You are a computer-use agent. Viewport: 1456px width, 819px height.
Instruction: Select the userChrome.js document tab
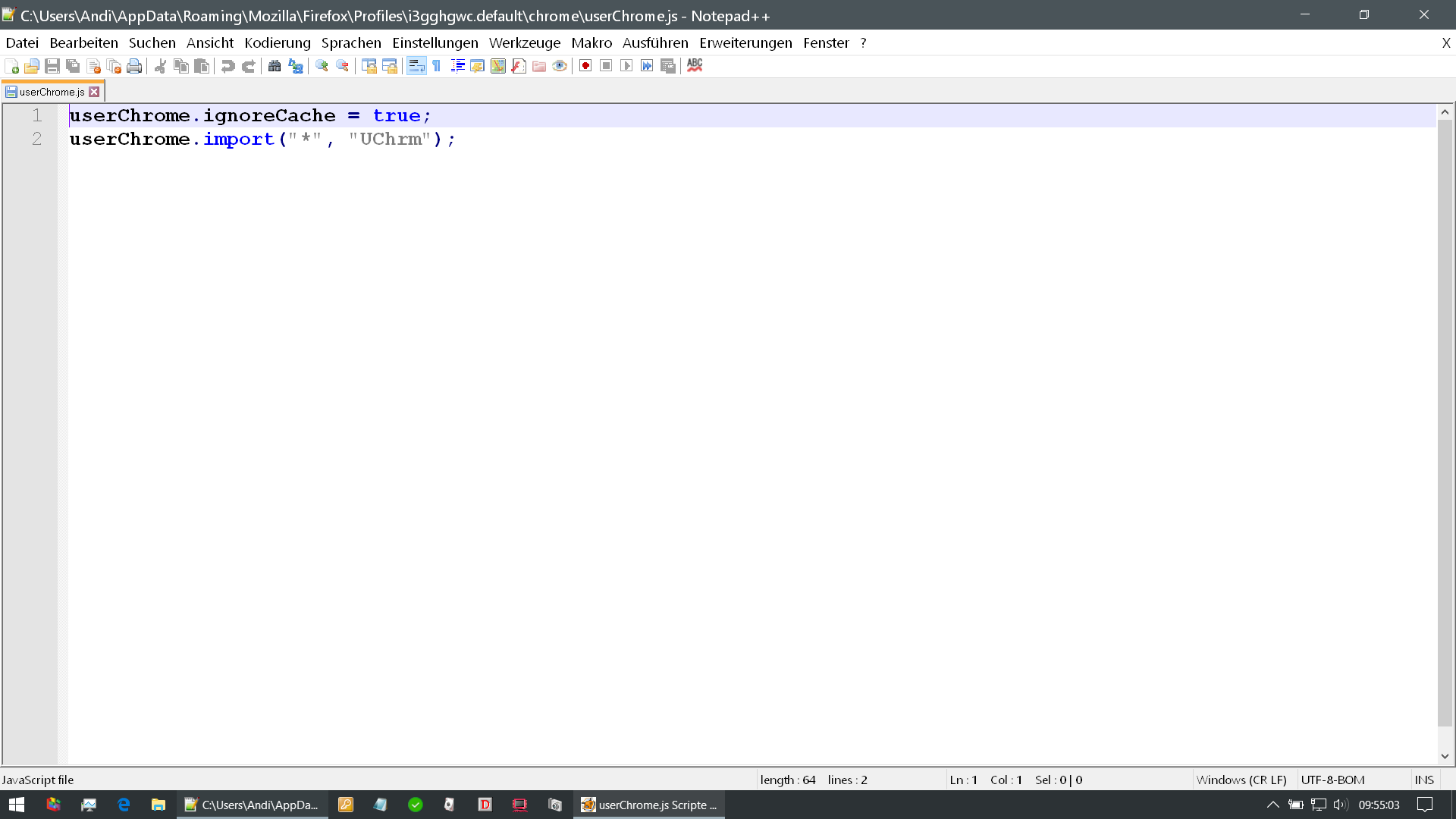(x=52, y=92)
